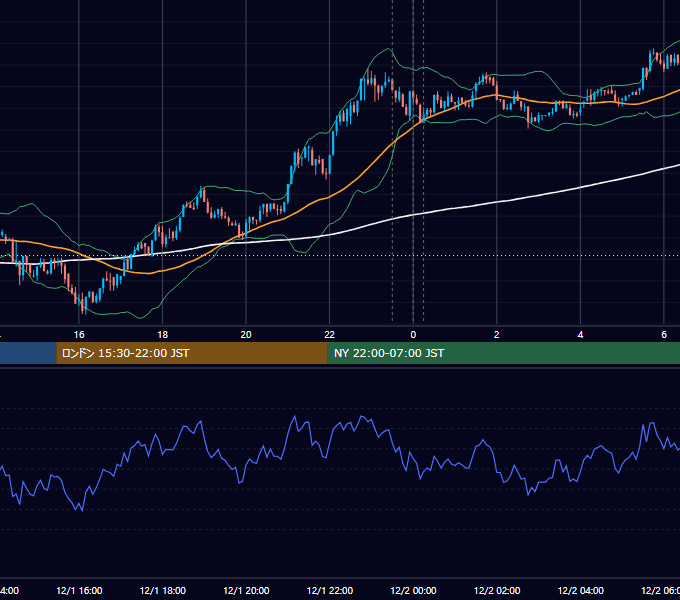The height and width of the screenshot is (600, 680).
Task: Click the blue session bar before ロンドン
Action: click(x=28, y=353)
